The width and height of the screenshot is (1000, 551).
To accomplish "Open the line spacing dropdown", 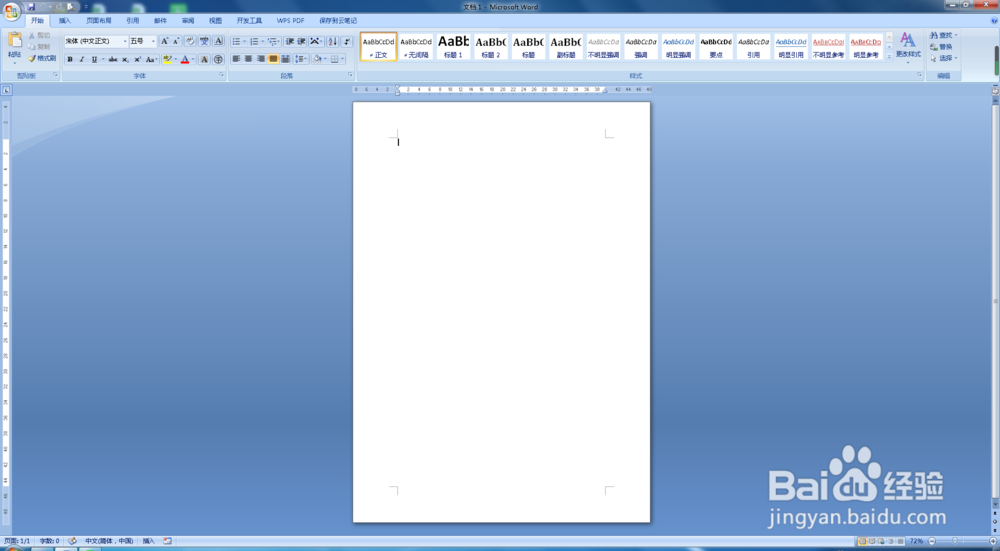I will pyautogui.click(x=307, y=59).
